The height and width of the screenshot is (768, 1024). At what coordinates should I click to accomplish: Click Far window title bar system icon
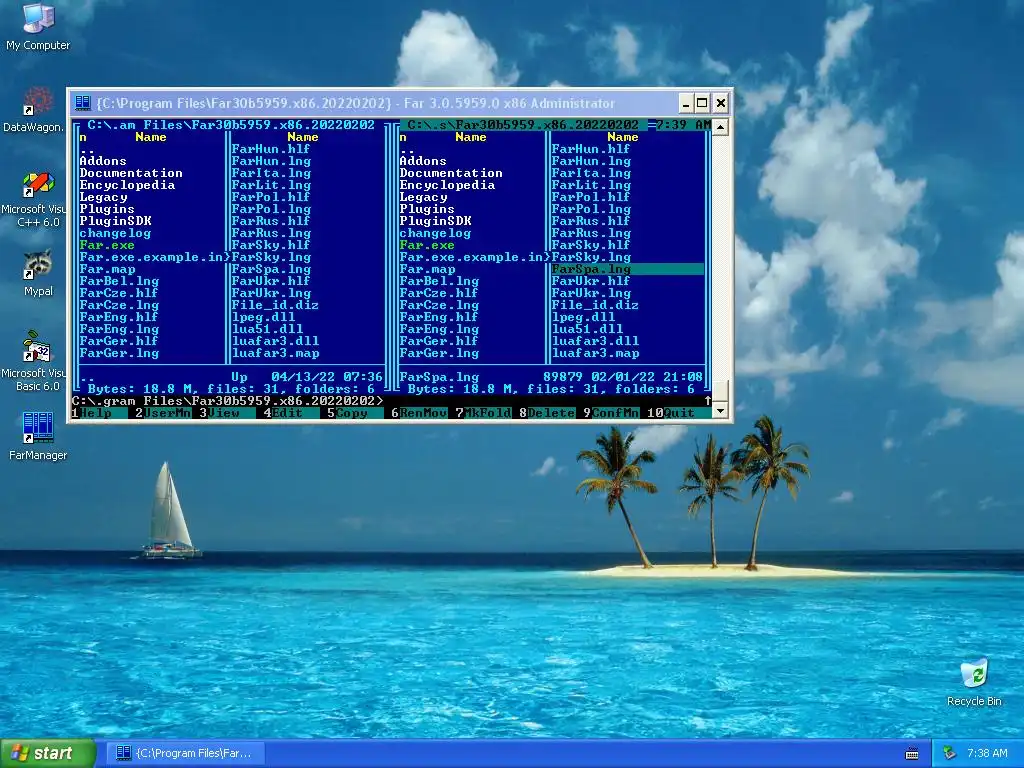coord(83,103)
